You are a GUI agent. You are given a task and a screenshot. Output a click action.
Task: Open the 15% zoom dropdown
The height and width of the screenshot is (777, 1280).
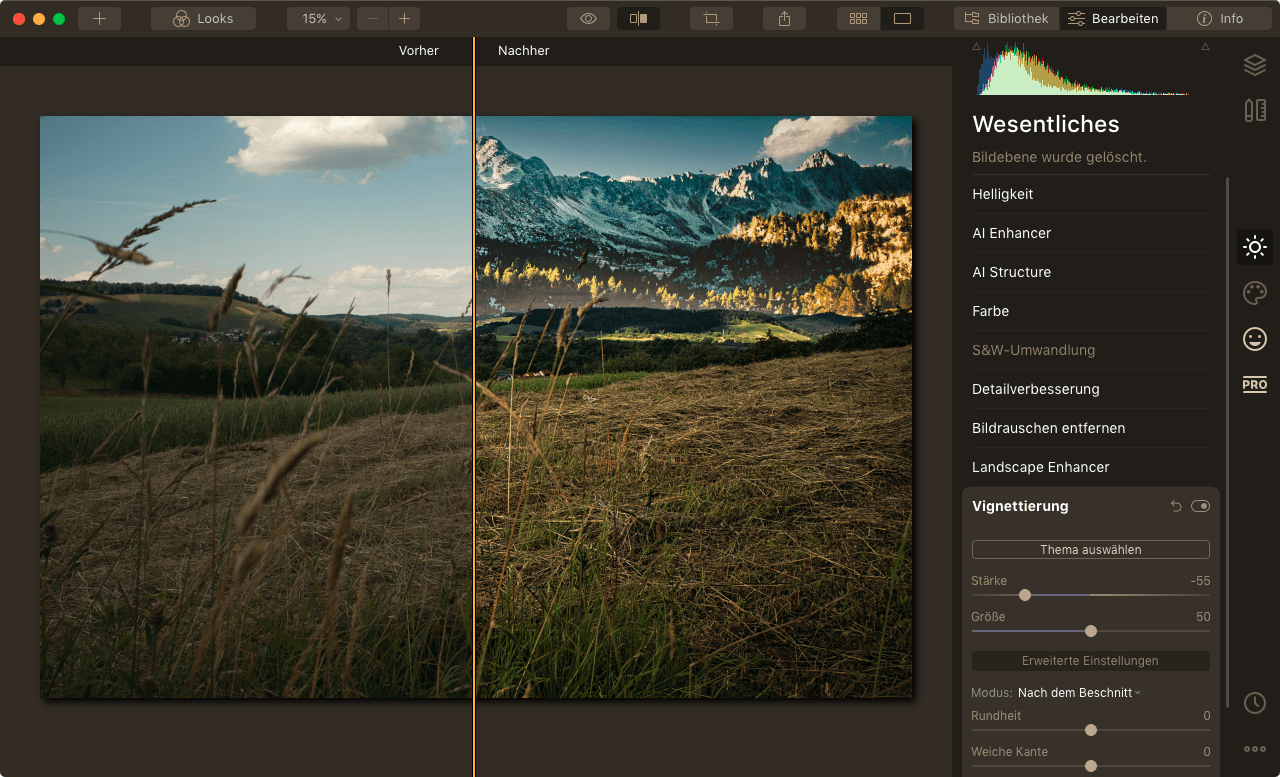coord(318,18)
